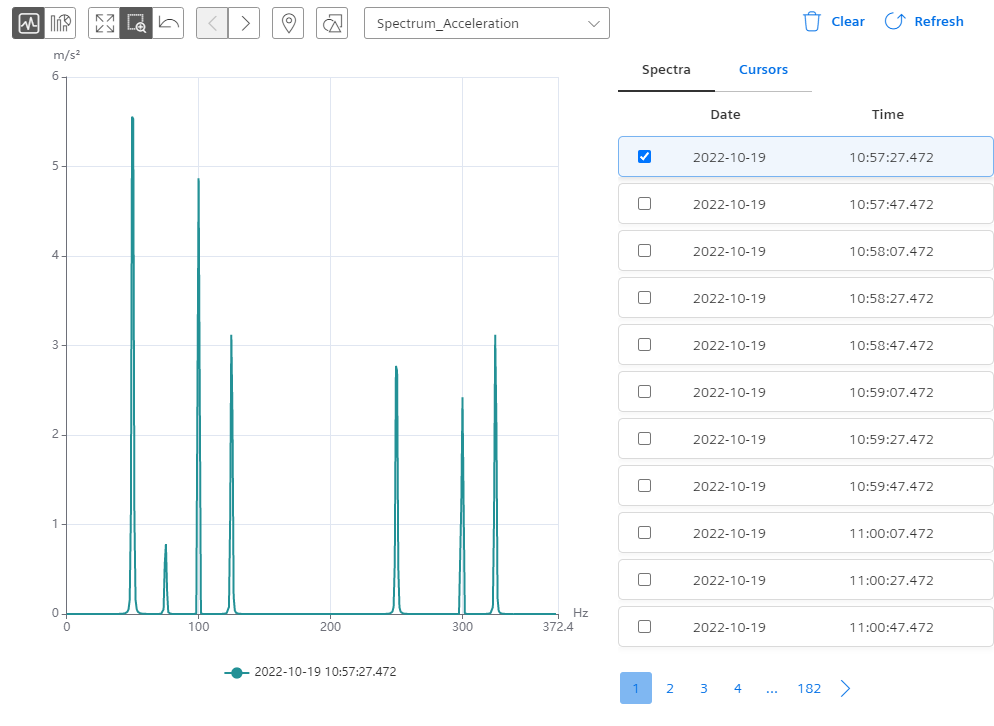
Task: Click the spectrum peak near 250 Hz
Action: tap(396, 368)
